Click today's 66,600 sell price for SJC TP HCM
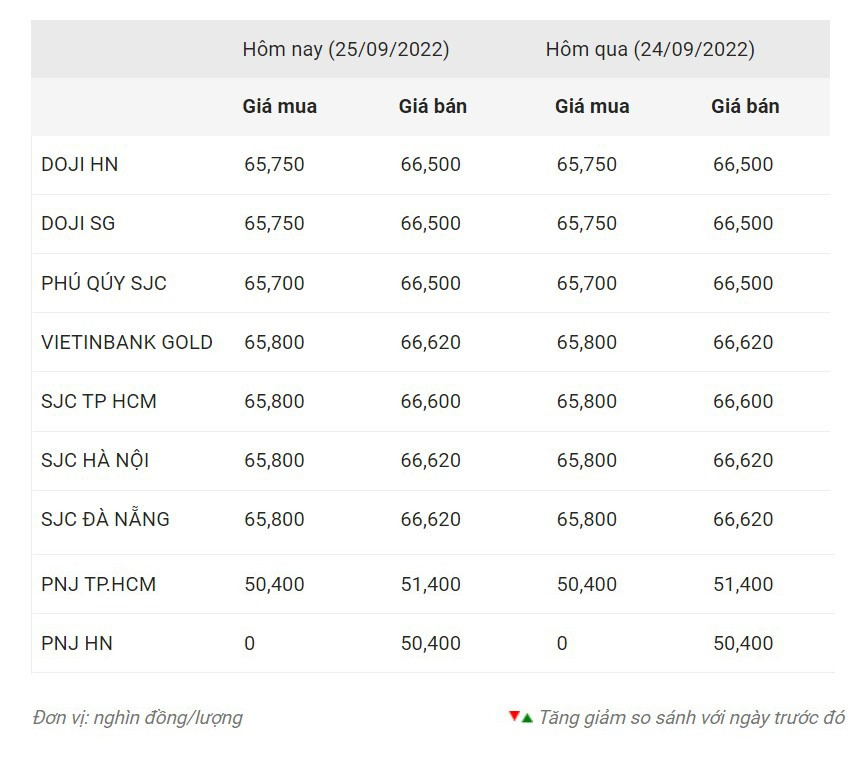This screenshot has height=769, width=867. click(x=430, y=401)
